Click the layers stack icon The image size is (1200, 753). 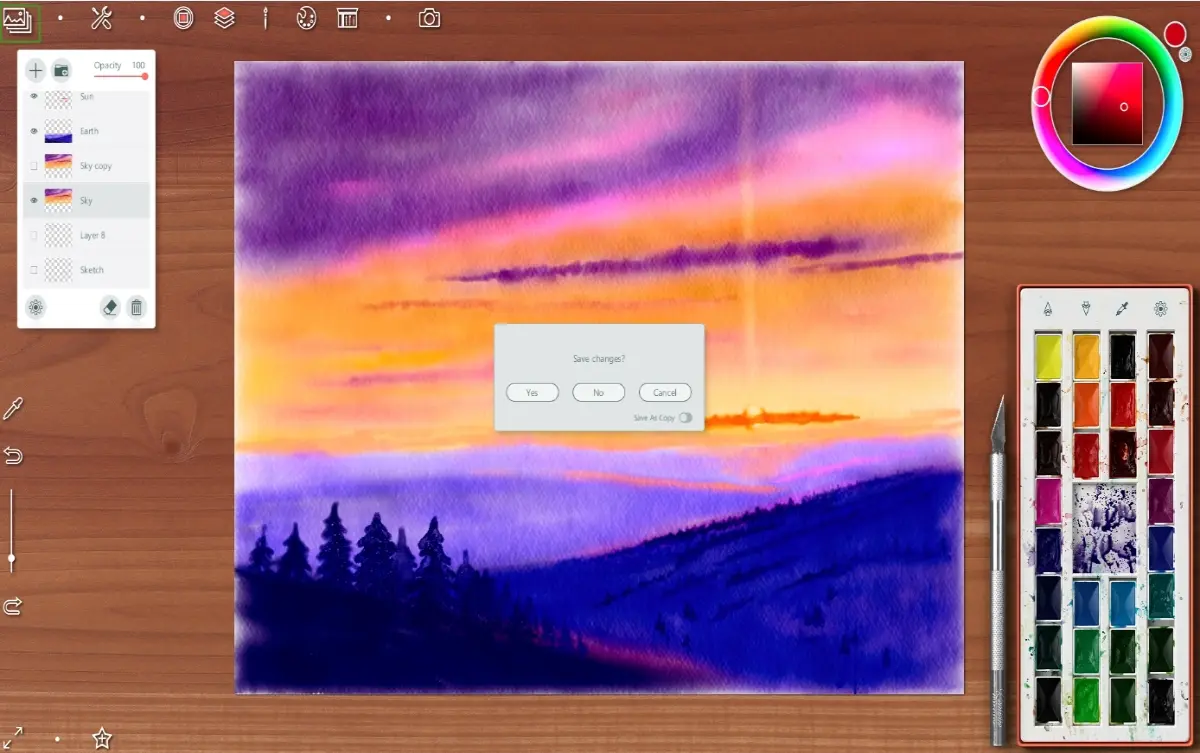click(x=225, y=17)
